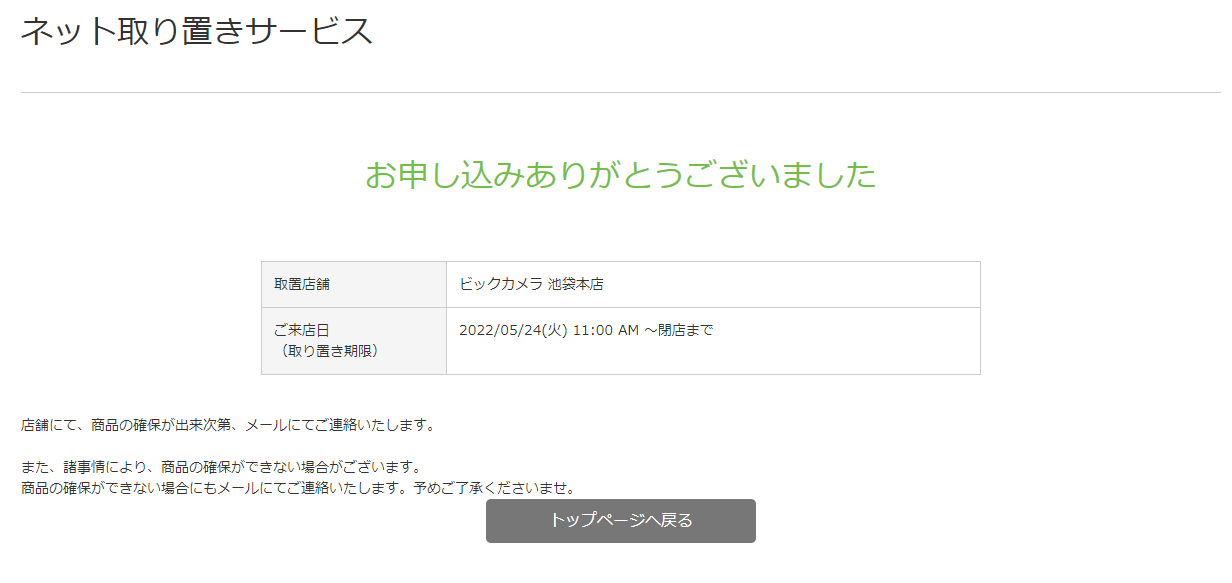Select the 取置店舗 label cell
Image resolution: width=1232 pixels, height=583 pixels.
click(302, 284)
